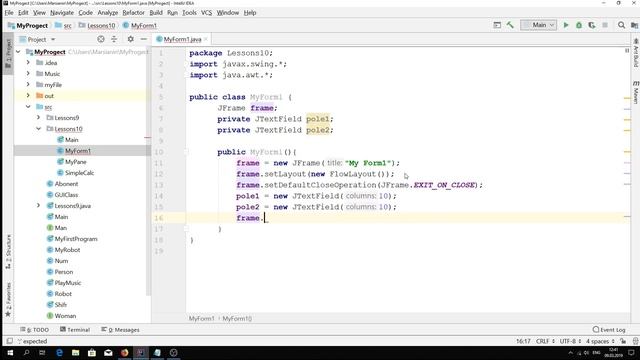The height and width of the screenshot is (360, 640).
Task: Expand the myFile folder
Action: pyautogui.click(x=28, y=84)
